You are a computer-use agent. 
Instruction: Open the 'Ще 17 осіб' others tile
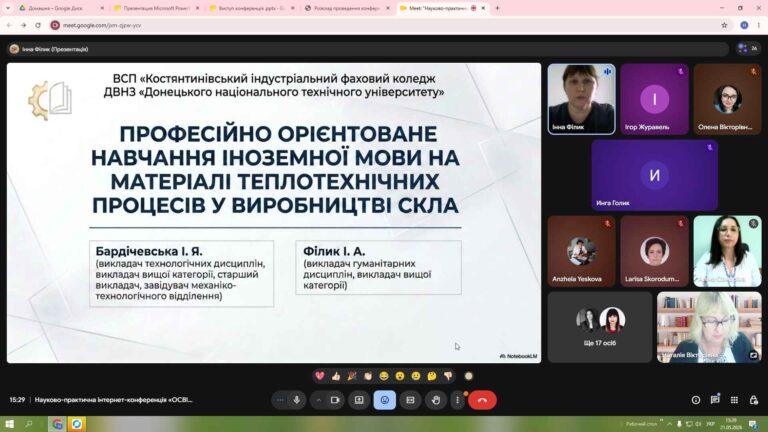coord(600,327)
